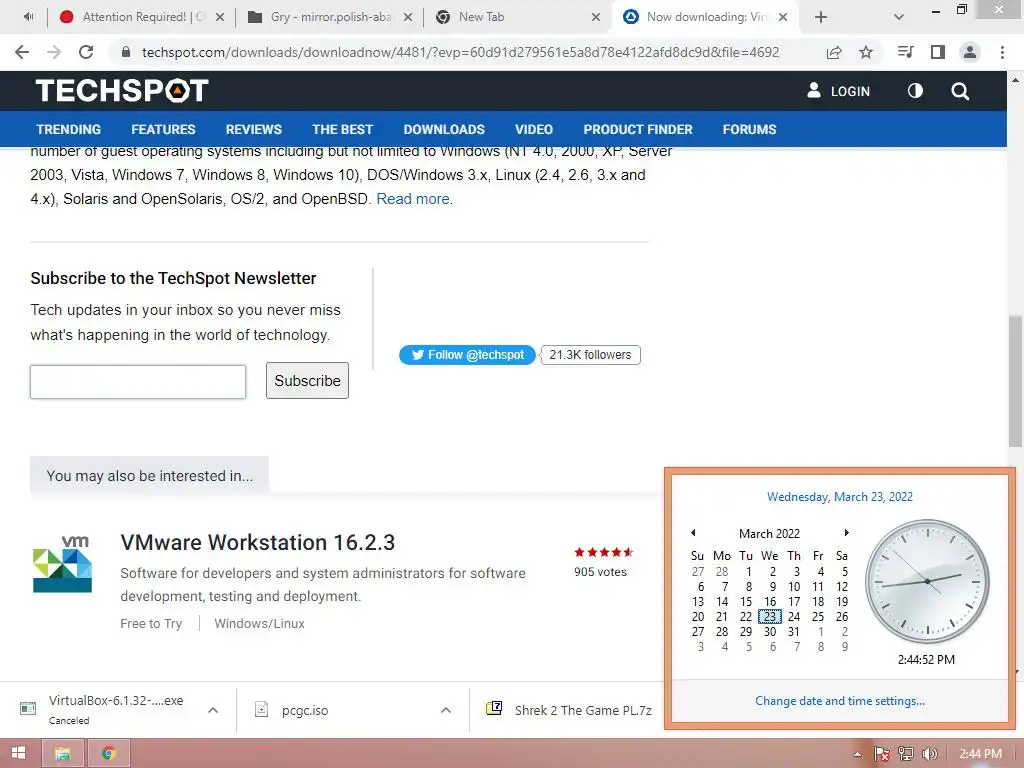
Task: Click Follow @techspot Twitter button
Action: coord(467,355)
